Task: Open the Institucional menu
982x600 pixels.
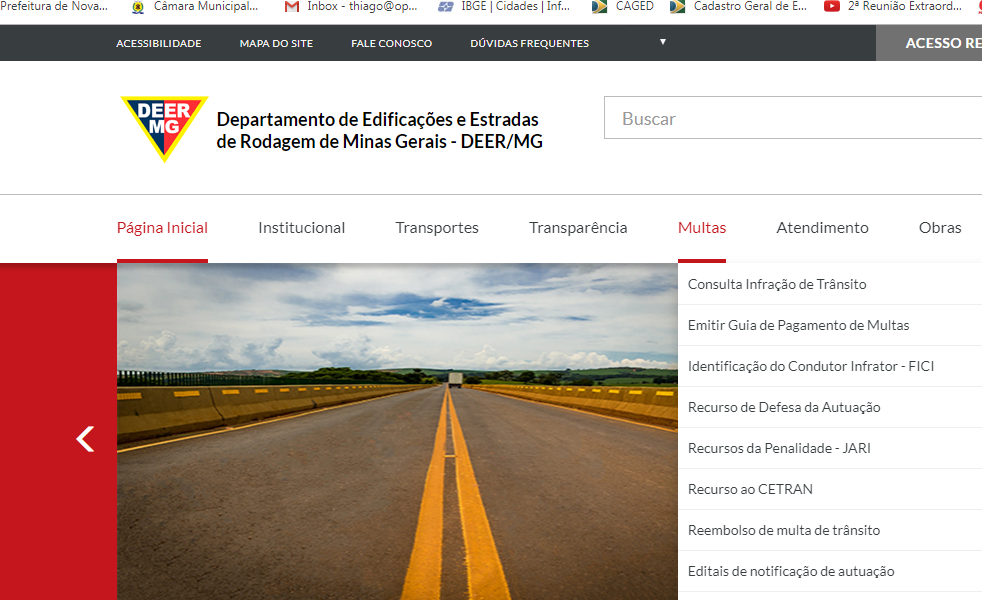Action: (x=301, y=228)
